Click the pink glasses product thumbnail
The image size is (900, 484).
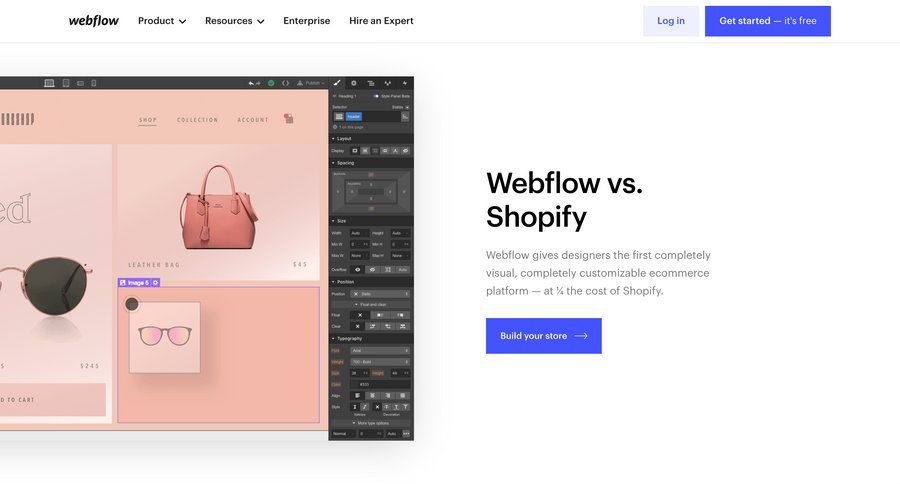point(165,337)
